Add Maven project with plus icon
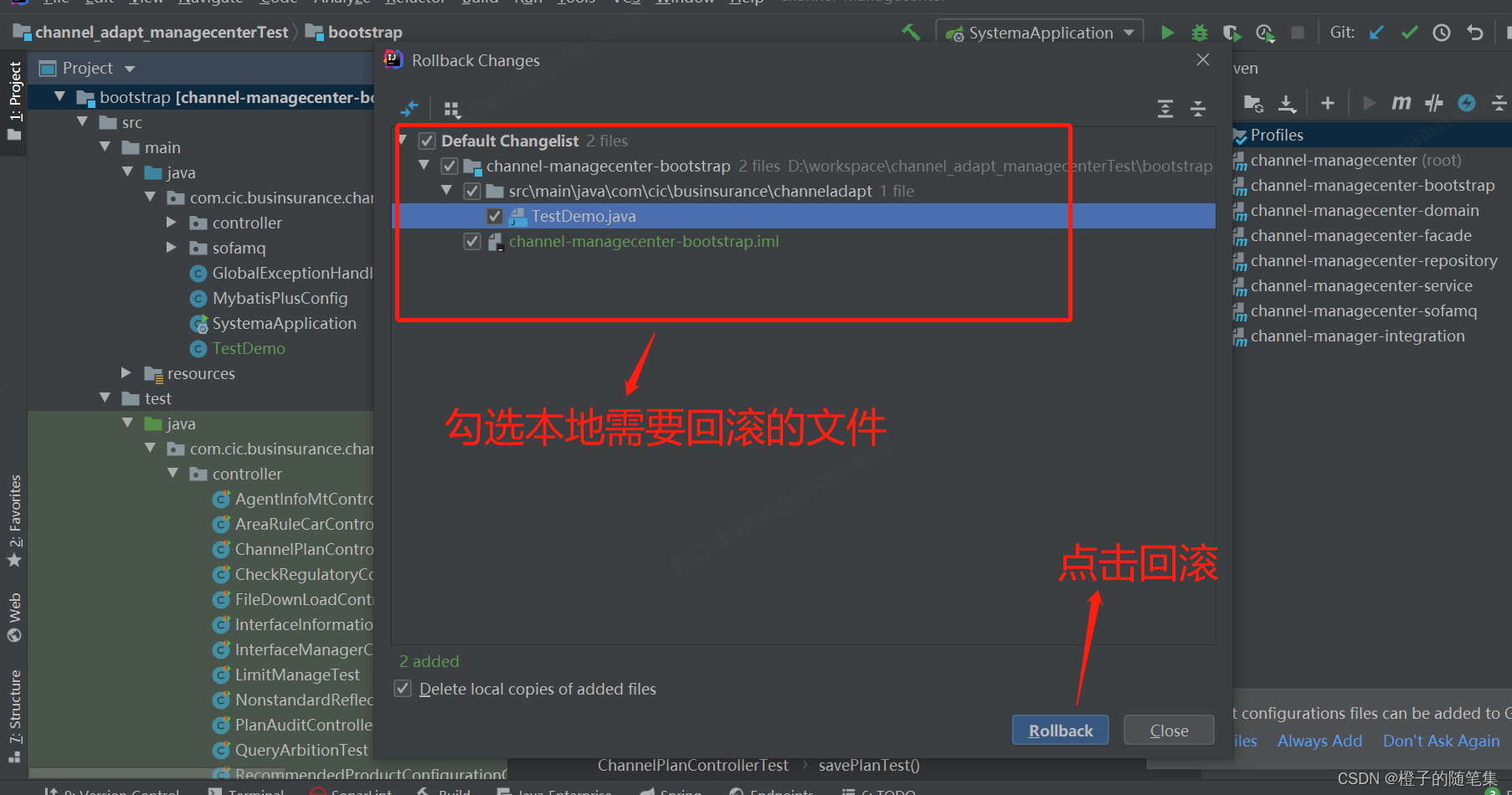Viewport: 1512px width, 795px height. point(1328,103)
